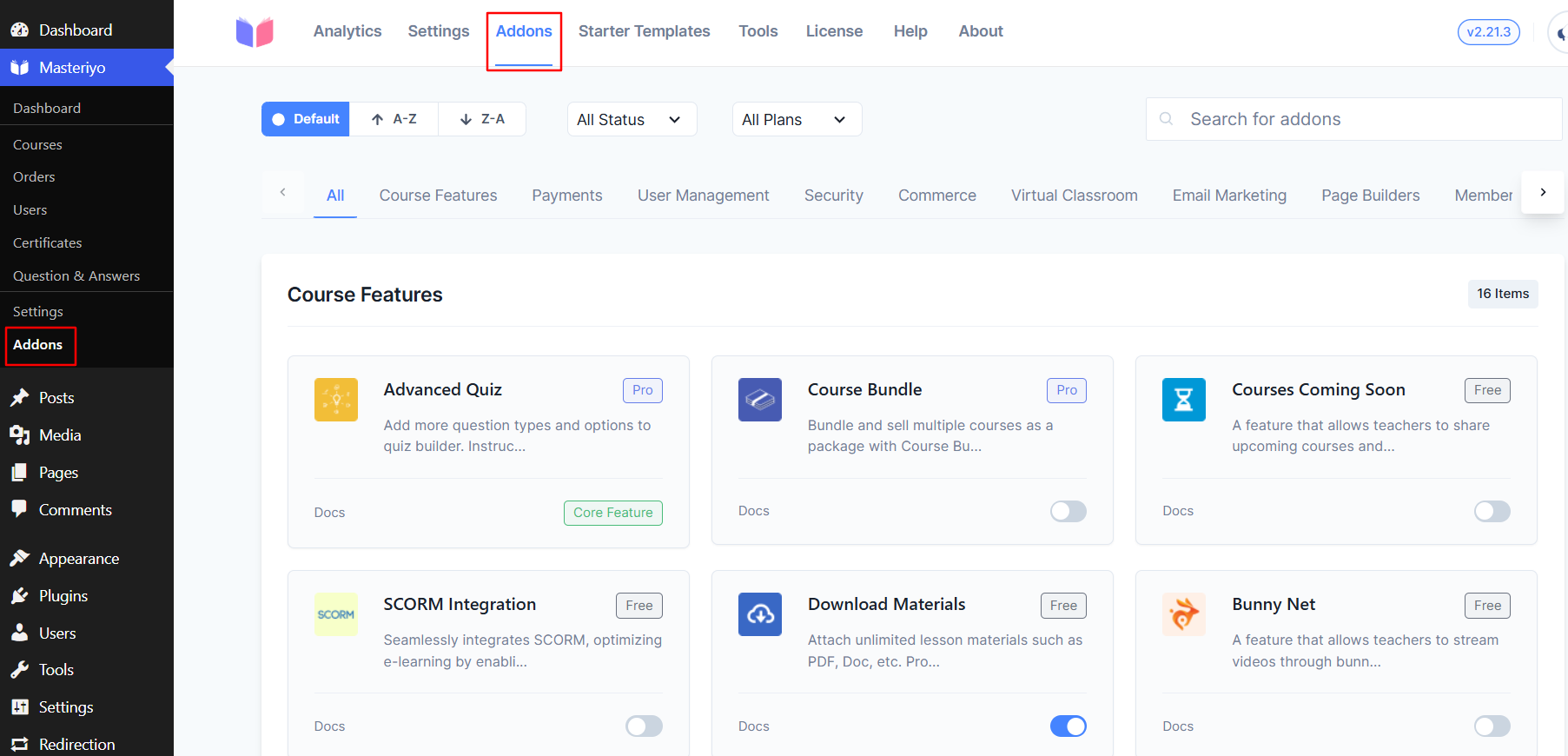The height and width of the screenshot is (756, 1568).
Task: Select the Payments category tab
Action: [567, 196]
